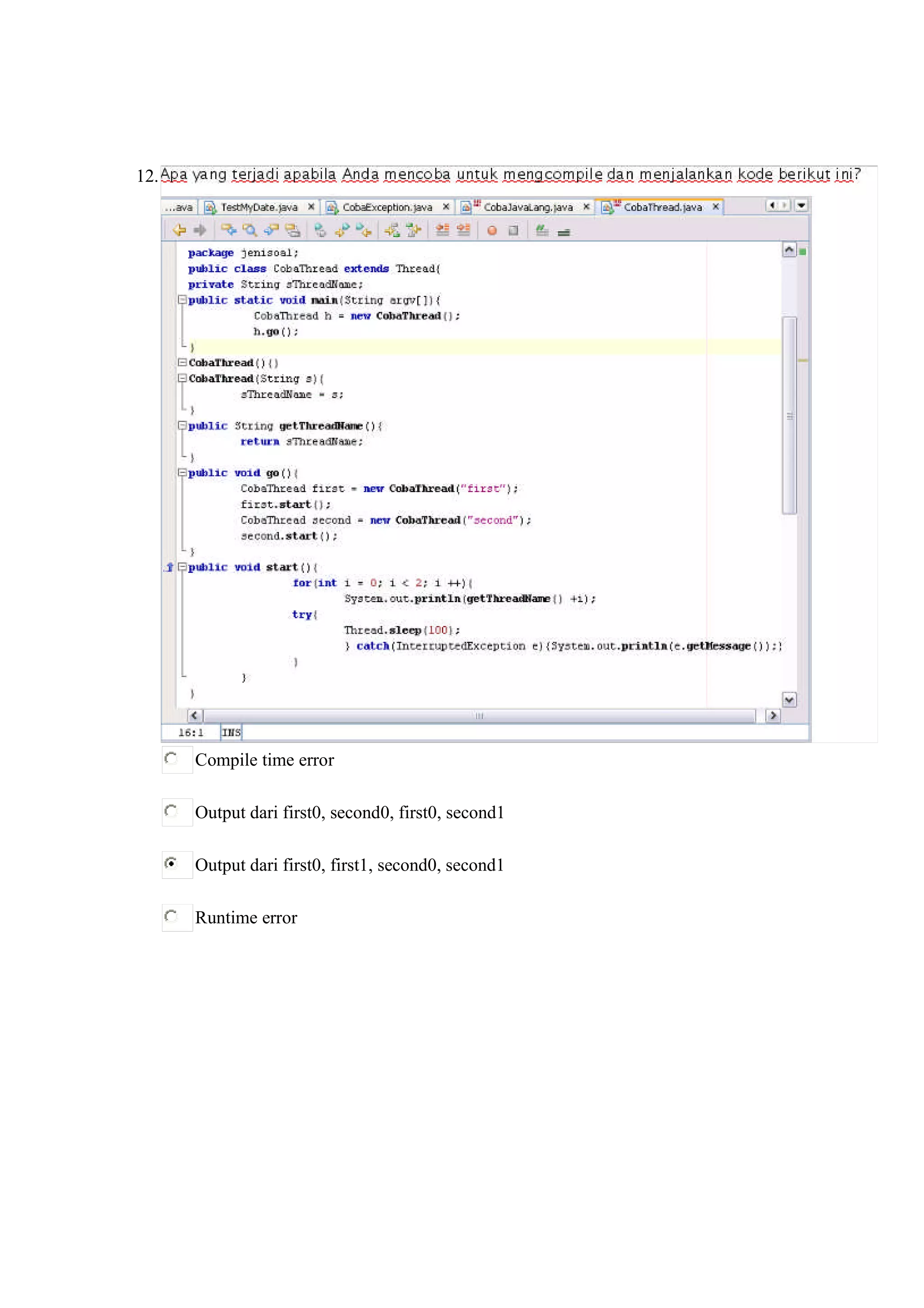Collapse the CobaThread(String s) constructor fold

(182, 378)
